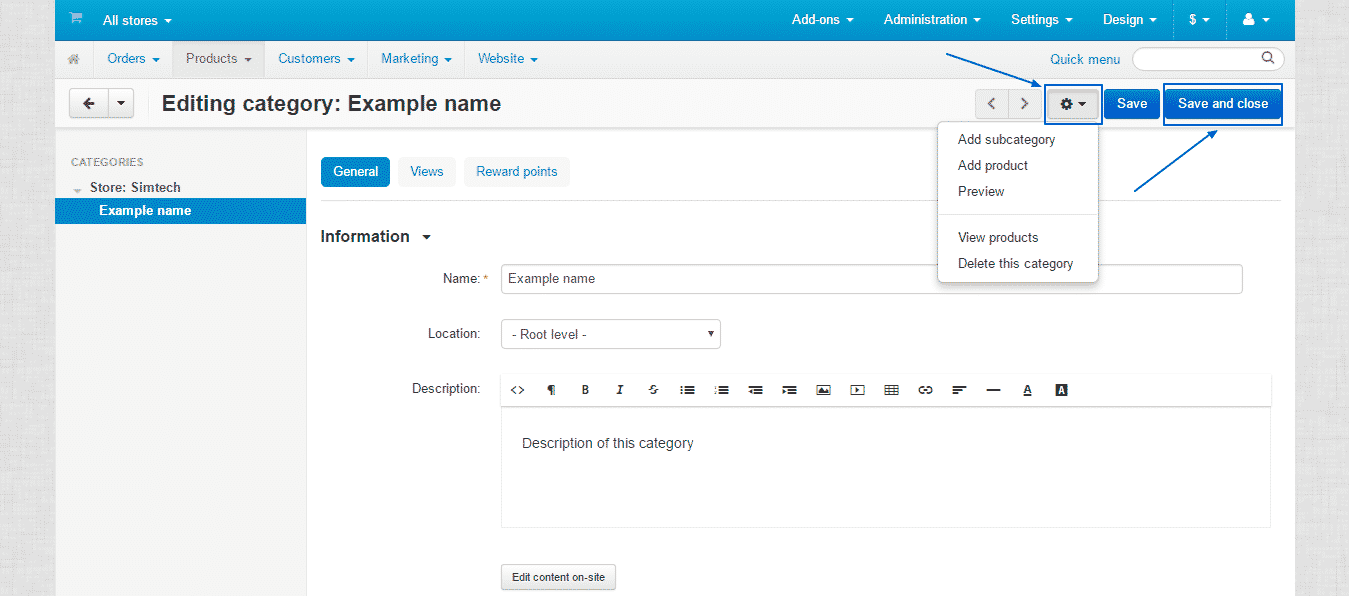Viewport: 1349px width, 596px height.
Task: Insert an image into the description
Action: coord(823,390)
